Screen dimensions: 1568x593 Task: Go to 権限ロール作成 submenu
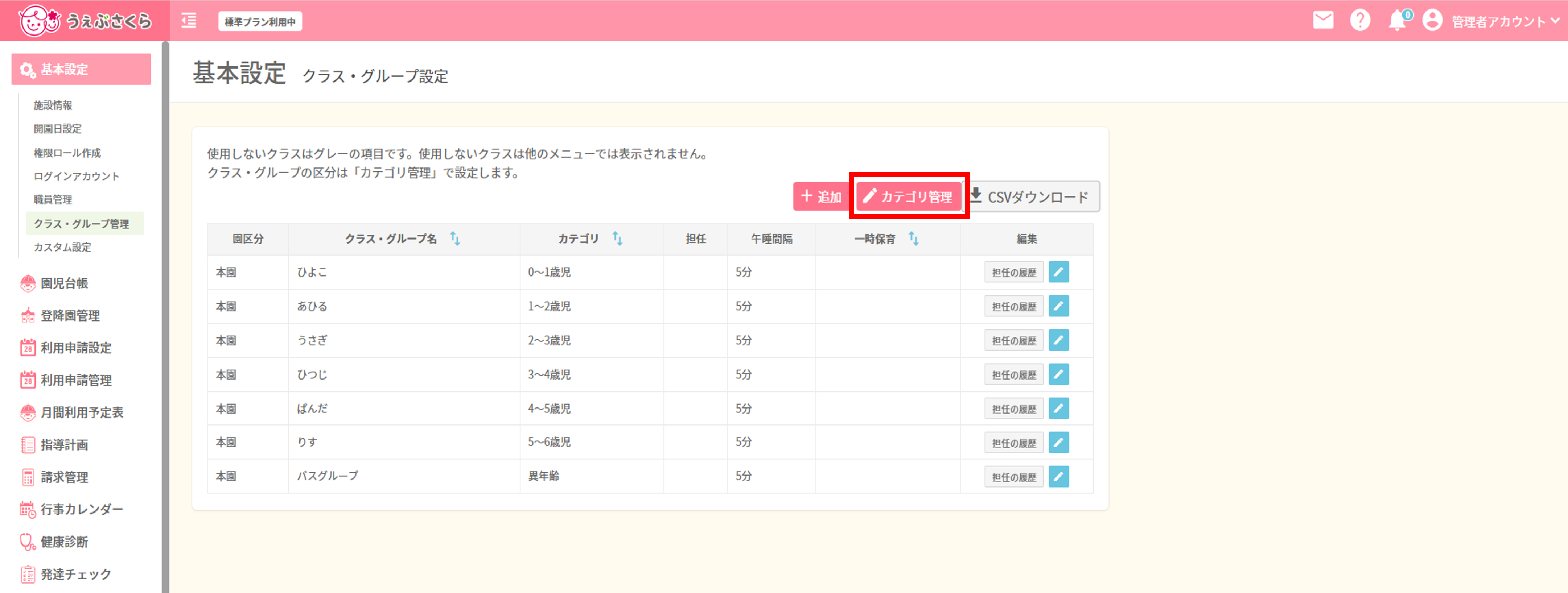pyautogui.click(x=67, y=153)
